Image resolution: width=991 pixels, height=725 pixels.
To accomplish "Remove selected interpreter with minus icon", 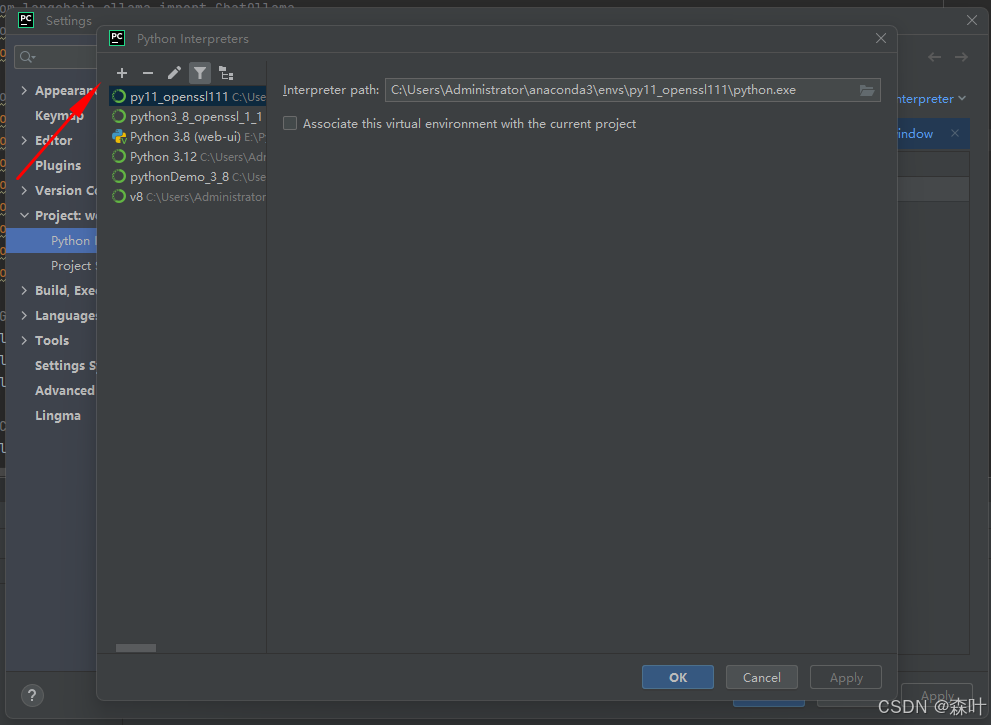I will (148, 73).
